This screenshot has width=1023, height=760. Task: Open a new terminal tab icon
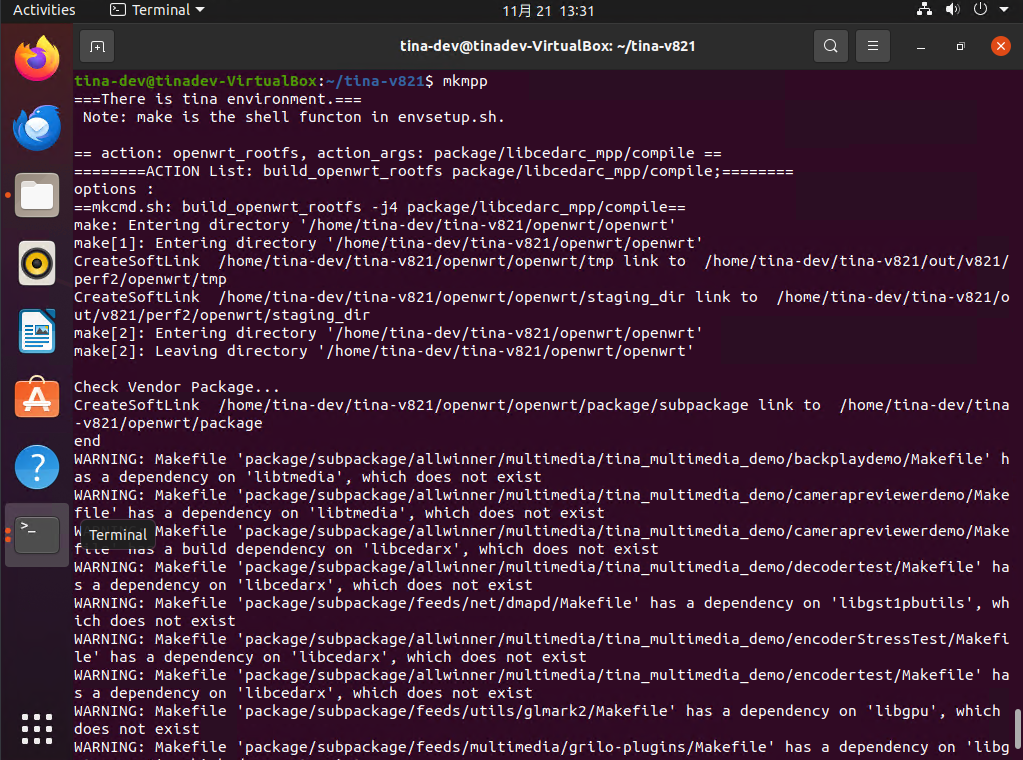(x=97, y=46)
